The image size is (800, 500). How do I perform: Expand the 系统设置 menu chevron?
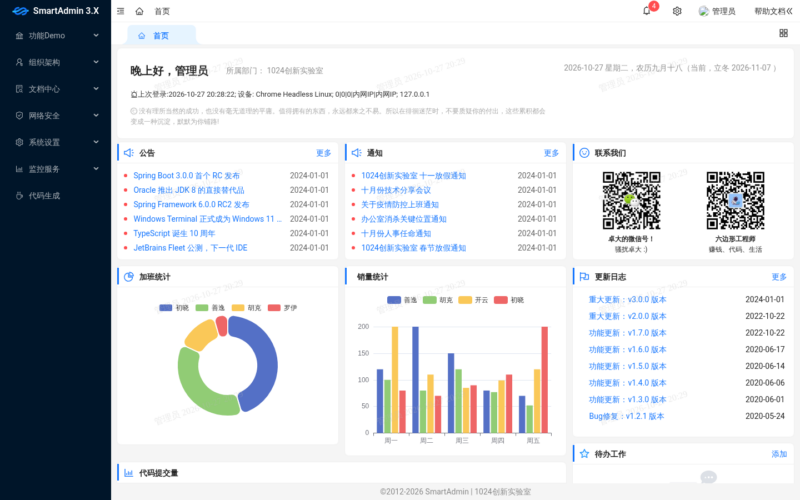(x=96, y=142)
